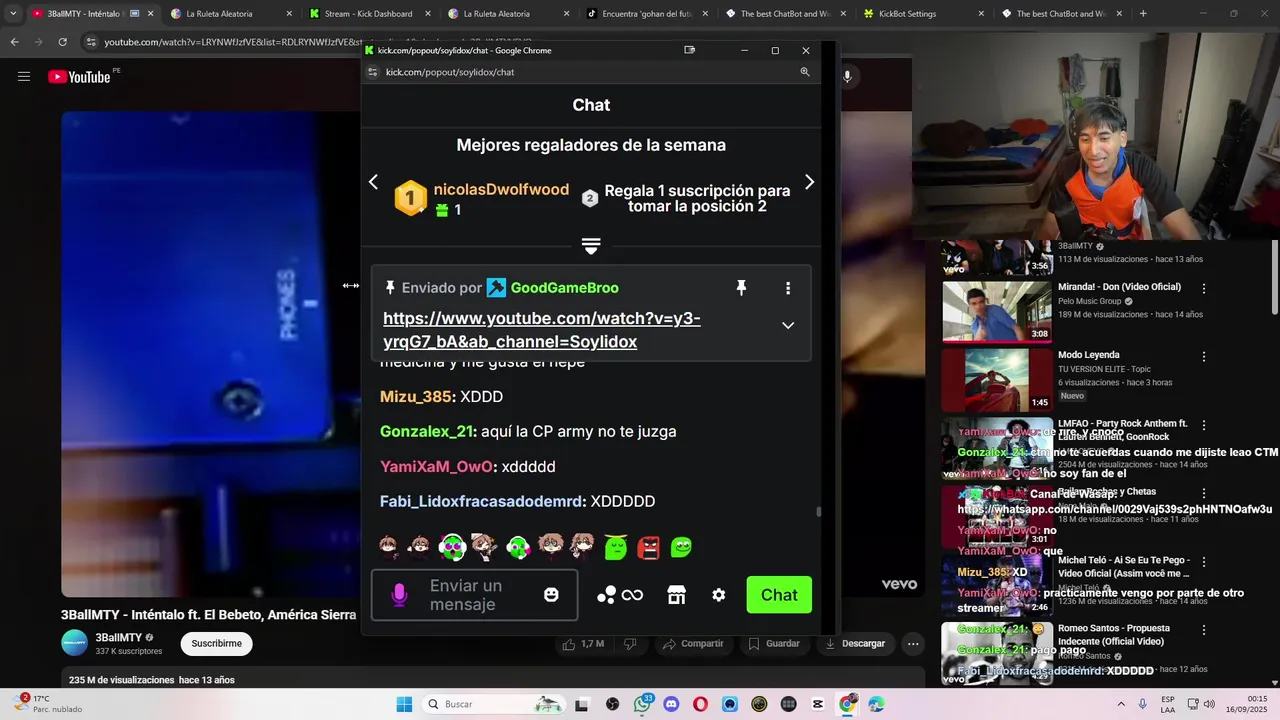The width and height of the screenshot is (1280, 720).
Task: Open Windows Start menu
Action: [x=404, y=704]
